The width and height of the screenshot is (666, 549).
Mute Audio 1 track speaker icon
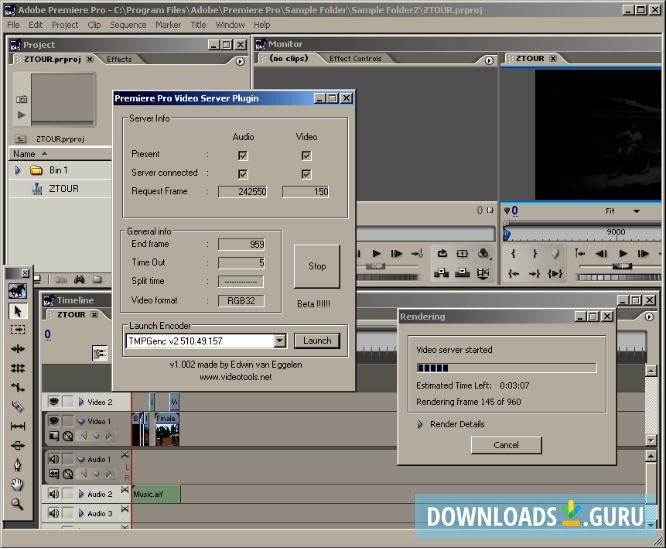coord(54,459)
